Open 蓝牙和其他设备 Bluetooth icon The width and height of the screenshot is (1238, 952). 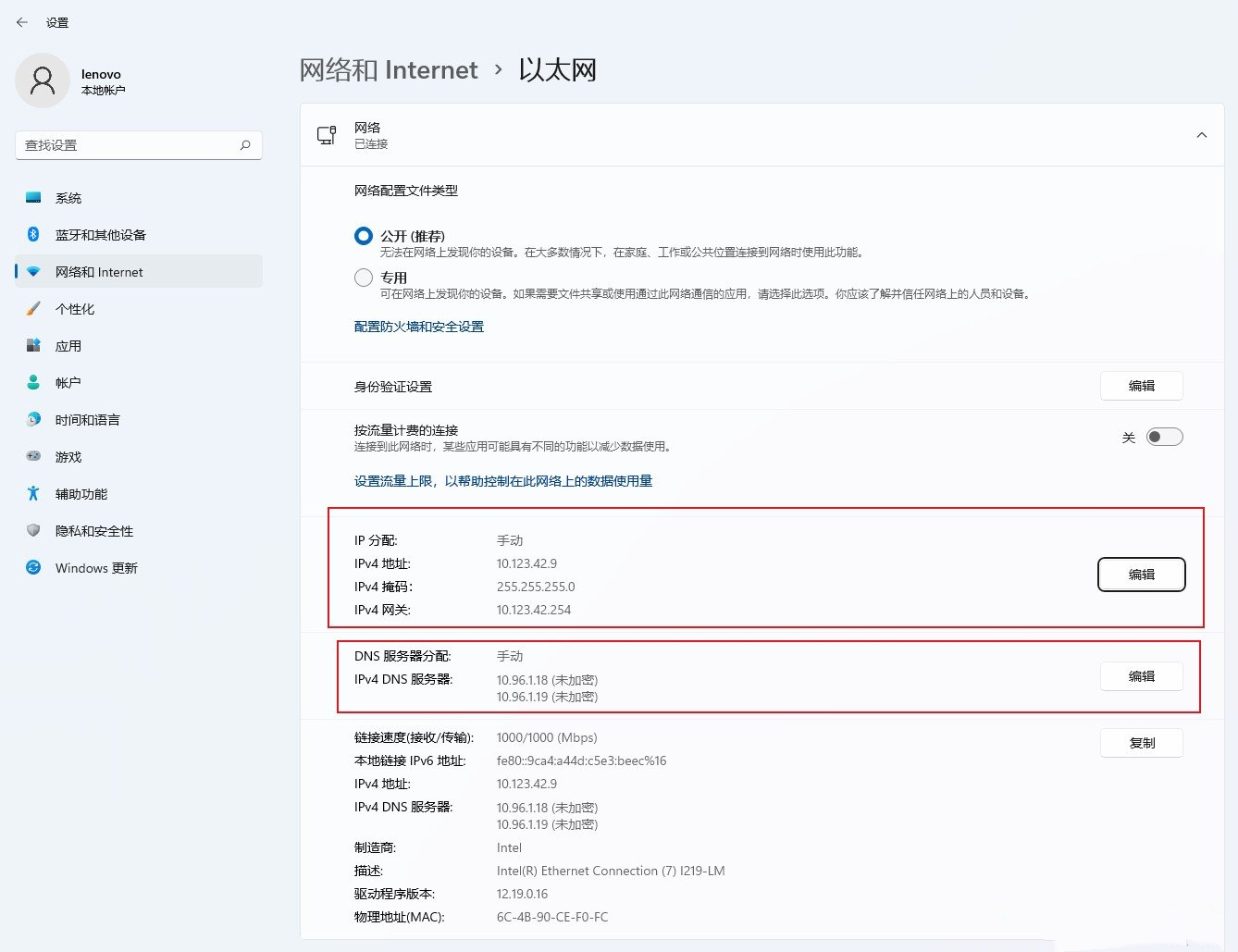point(33,235)
